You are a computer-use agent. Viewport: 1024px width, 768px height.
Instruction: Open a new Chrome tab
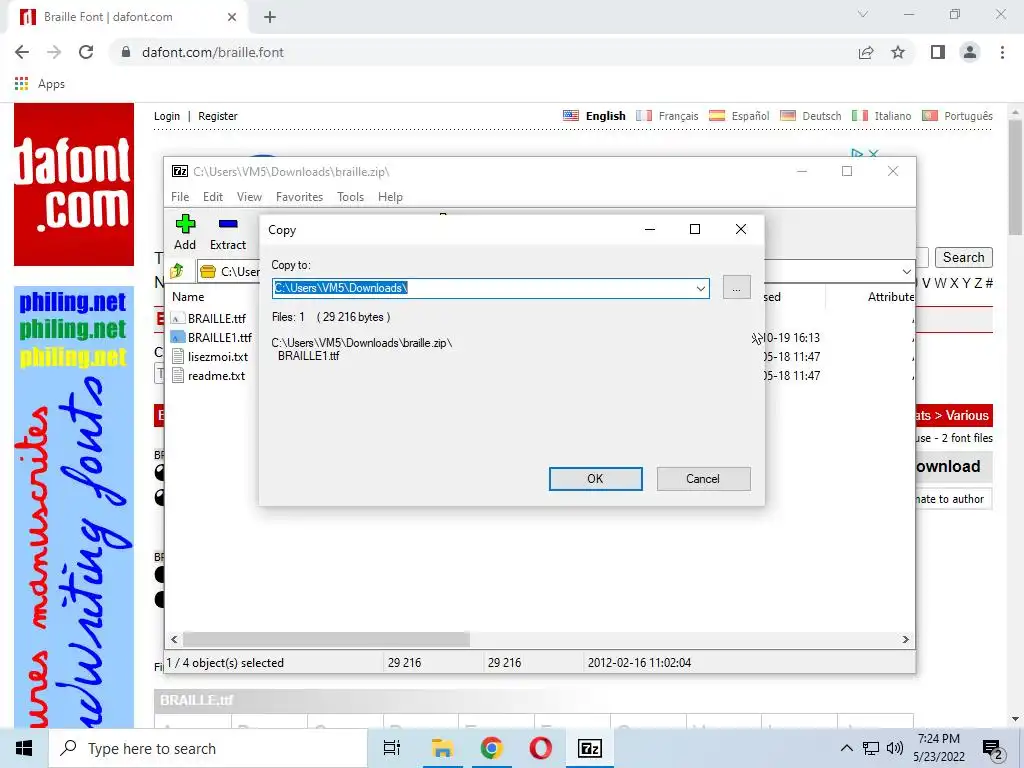click(270, 17)
